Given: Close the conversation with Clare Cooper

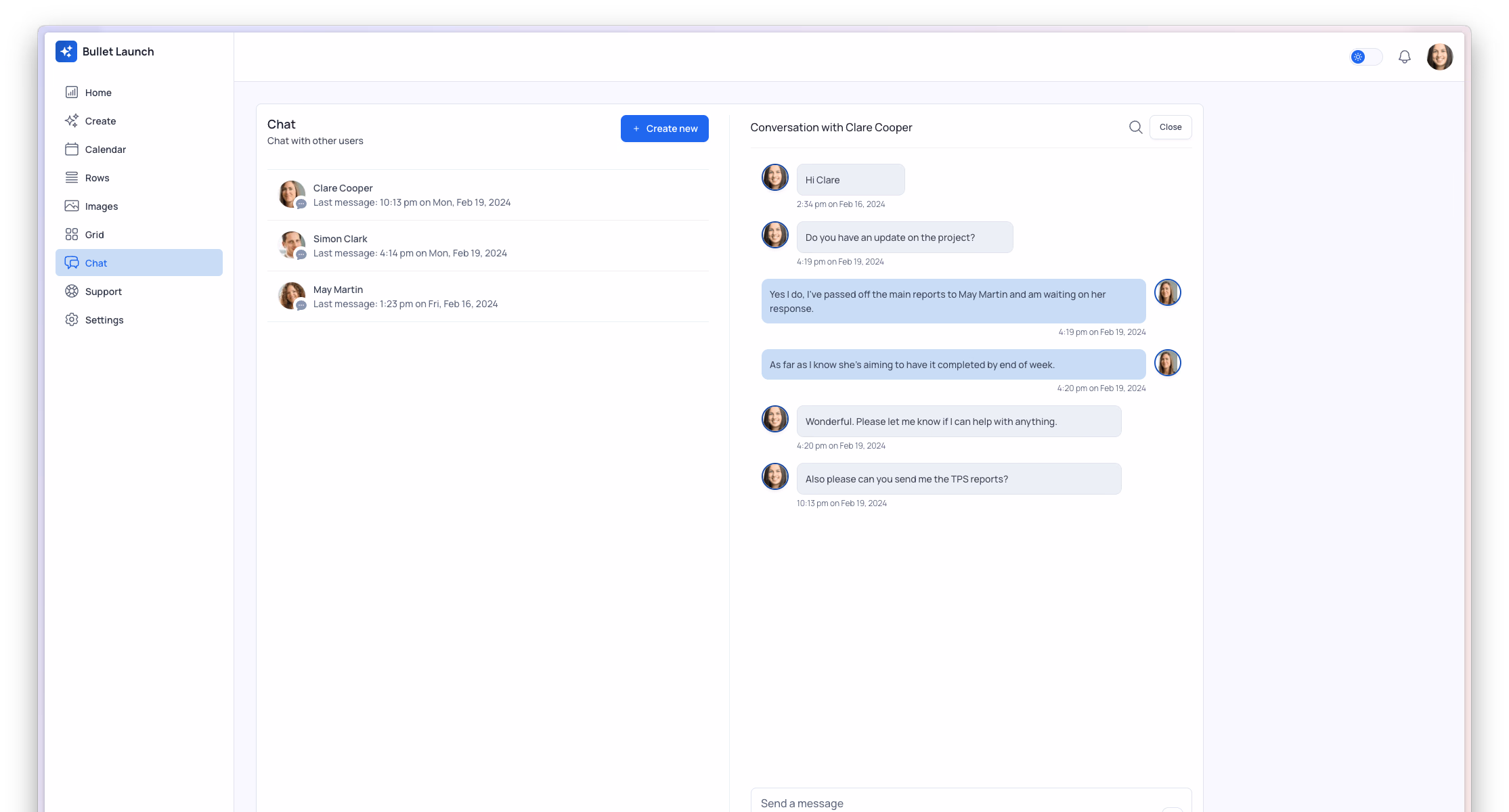Looking at the screenshot, I should coord(1171,127).
